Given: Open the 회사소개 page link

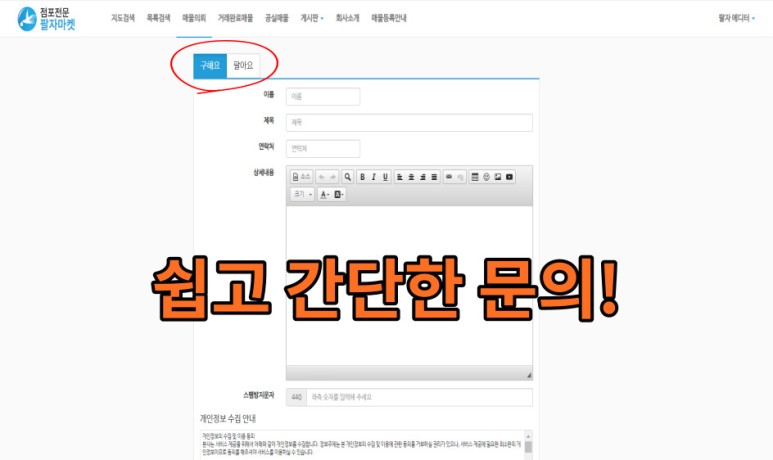Looking at the screenshot, I should tap(348, 18).
